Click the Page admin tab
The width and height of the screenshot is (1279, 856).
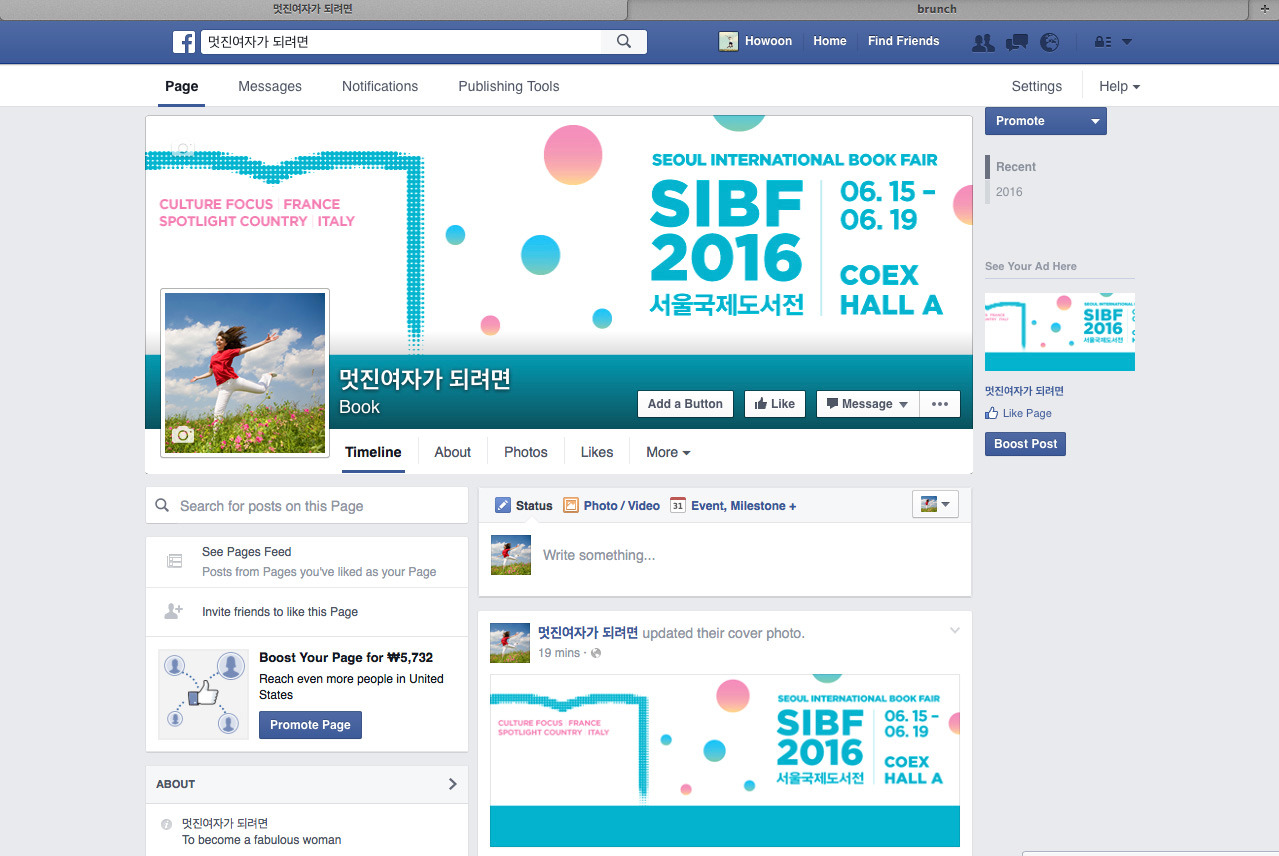click(x=181, y=86)
